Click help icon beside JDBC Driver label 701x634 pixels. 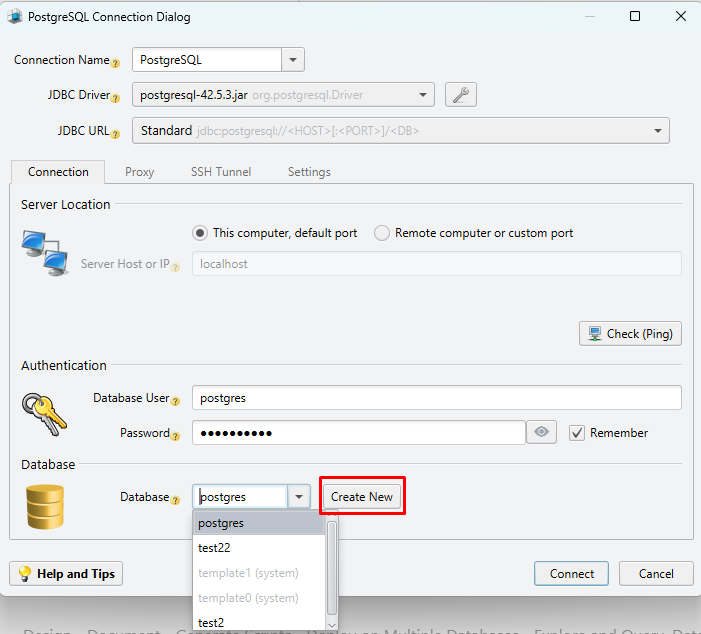click(x=115, y=98)
